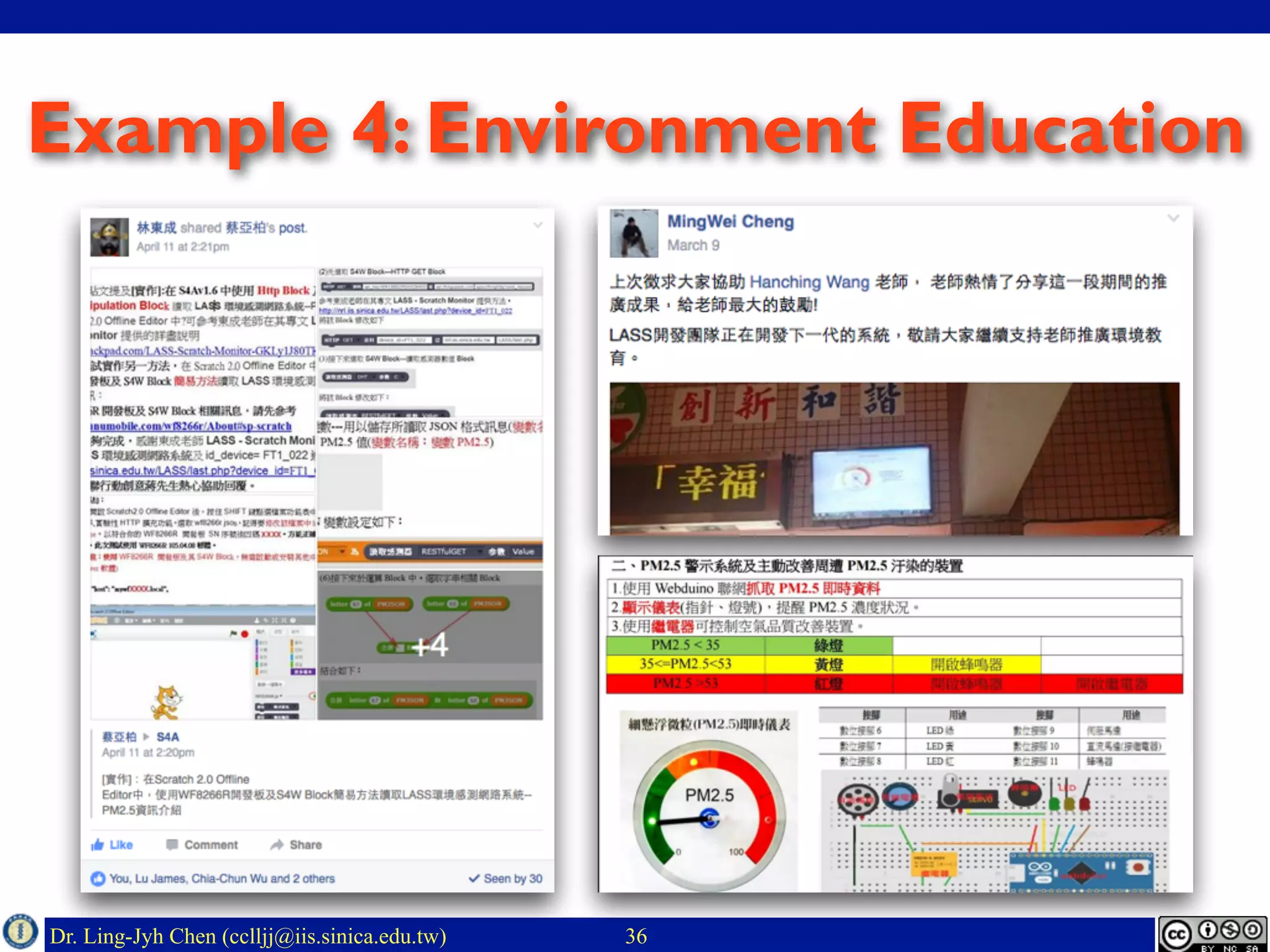Screen dimensions: 1270x952
Task: Open the S4A group link
Action: pyautogui.click(x=167, y=737)
